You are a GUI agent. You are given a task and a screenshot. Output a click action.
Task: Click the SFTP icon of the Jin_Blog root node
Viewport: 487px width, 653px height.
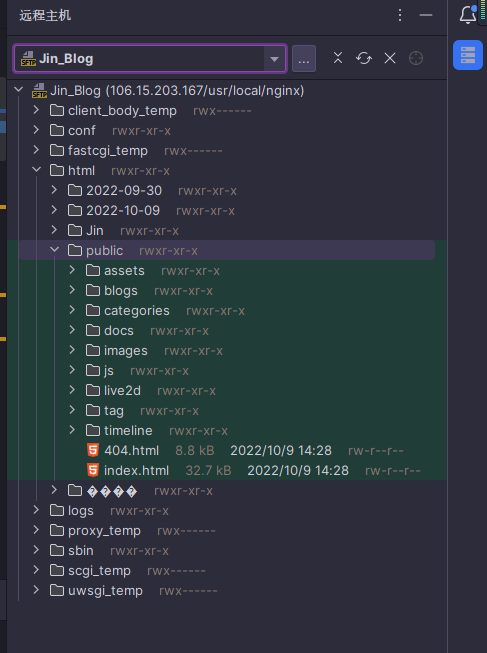(39, 91)
